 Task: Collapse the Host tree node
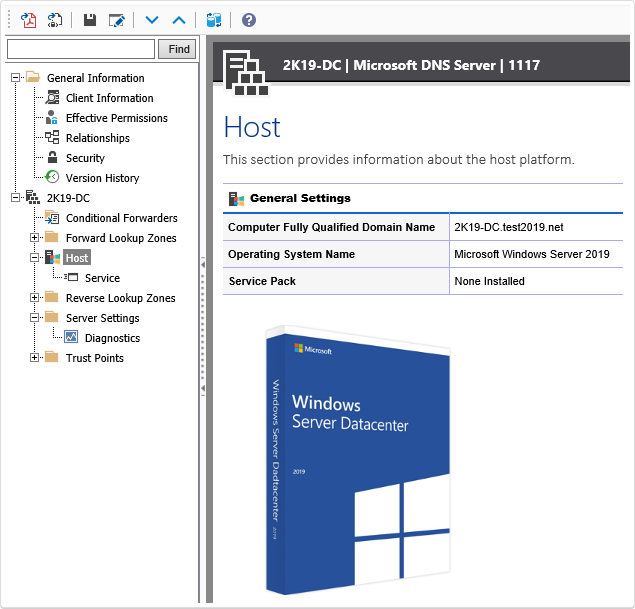(x=34, y=258)
